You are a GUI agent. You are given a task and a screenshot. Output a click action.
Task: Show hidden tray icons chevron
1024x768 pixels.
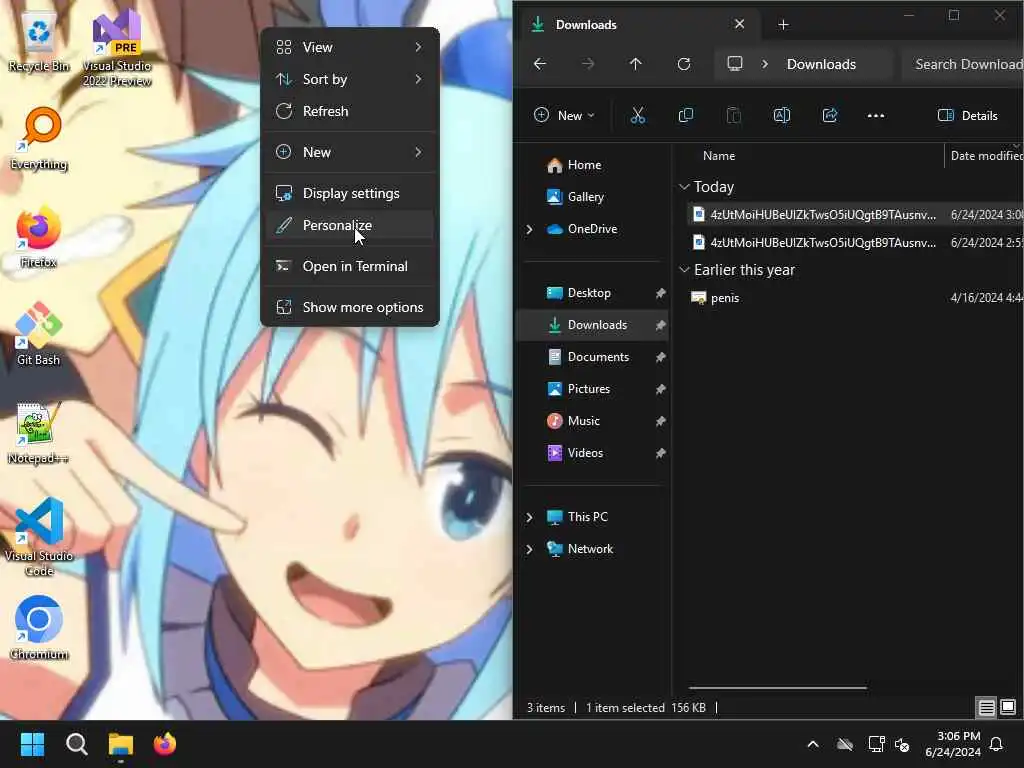pos(813,744)
